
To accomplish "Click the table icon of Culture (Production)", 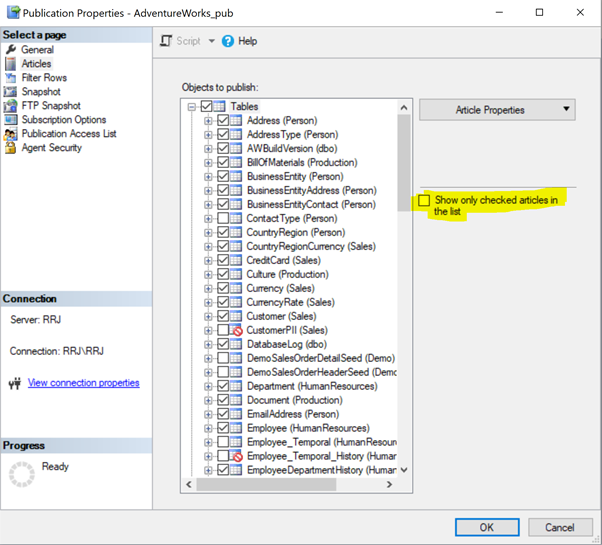I will coord(236,274).
